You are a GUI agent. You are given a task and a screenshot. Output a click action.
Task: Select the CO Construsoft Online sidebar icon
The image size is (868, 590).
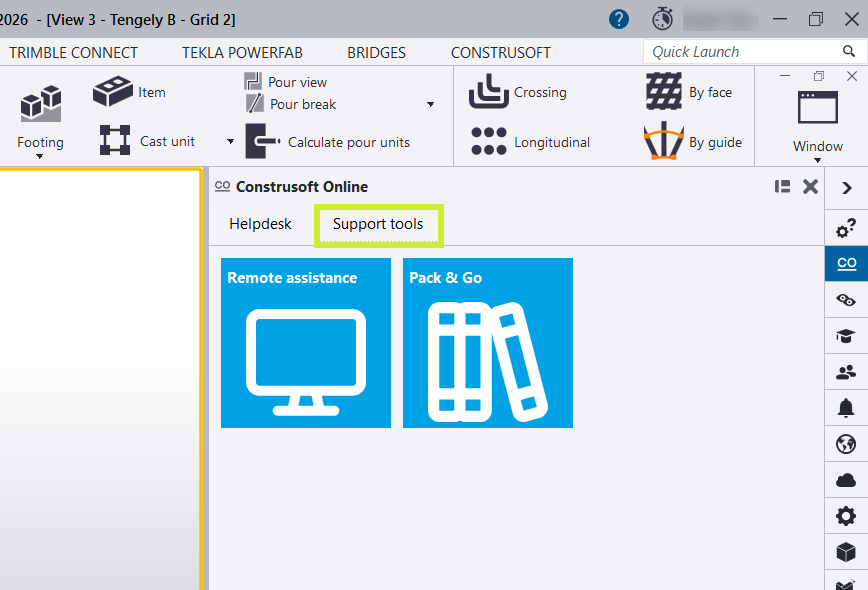846,263
